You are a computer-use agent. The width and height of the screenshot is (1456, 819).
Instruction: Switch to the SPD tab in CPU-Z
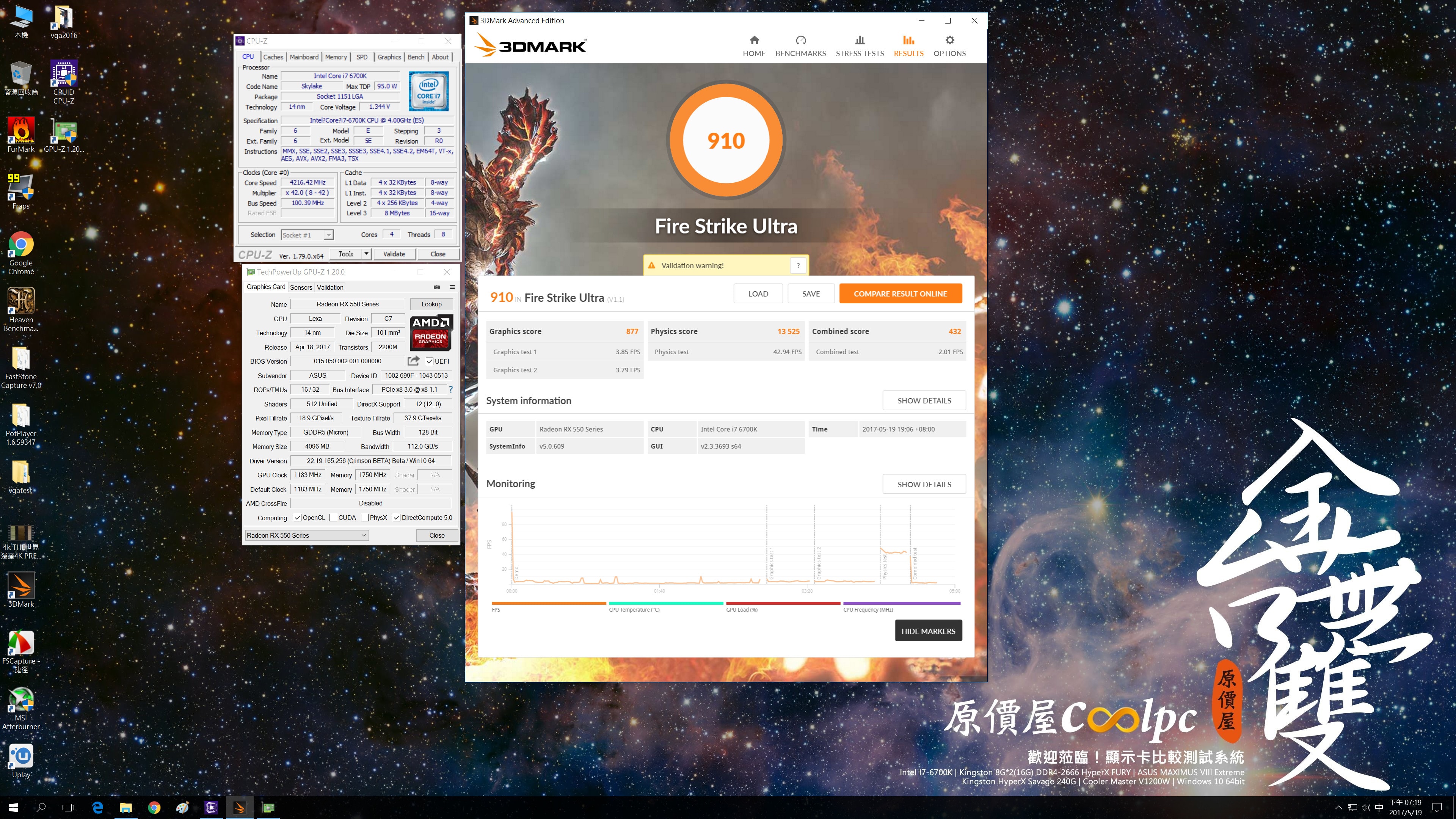(x=362, y=57)
